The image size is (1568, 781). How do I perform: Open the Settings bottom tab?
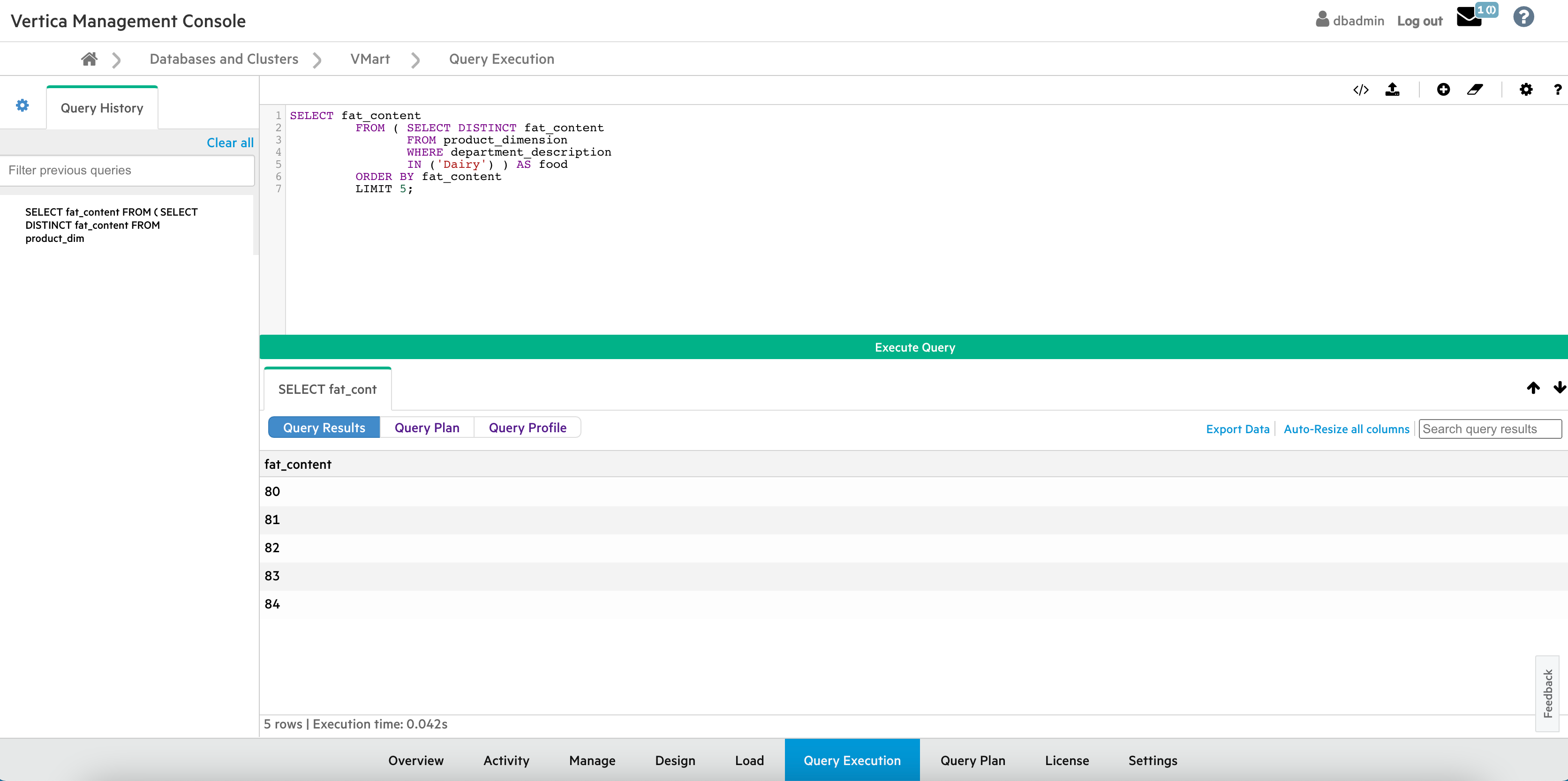[x=1153, y=760]
